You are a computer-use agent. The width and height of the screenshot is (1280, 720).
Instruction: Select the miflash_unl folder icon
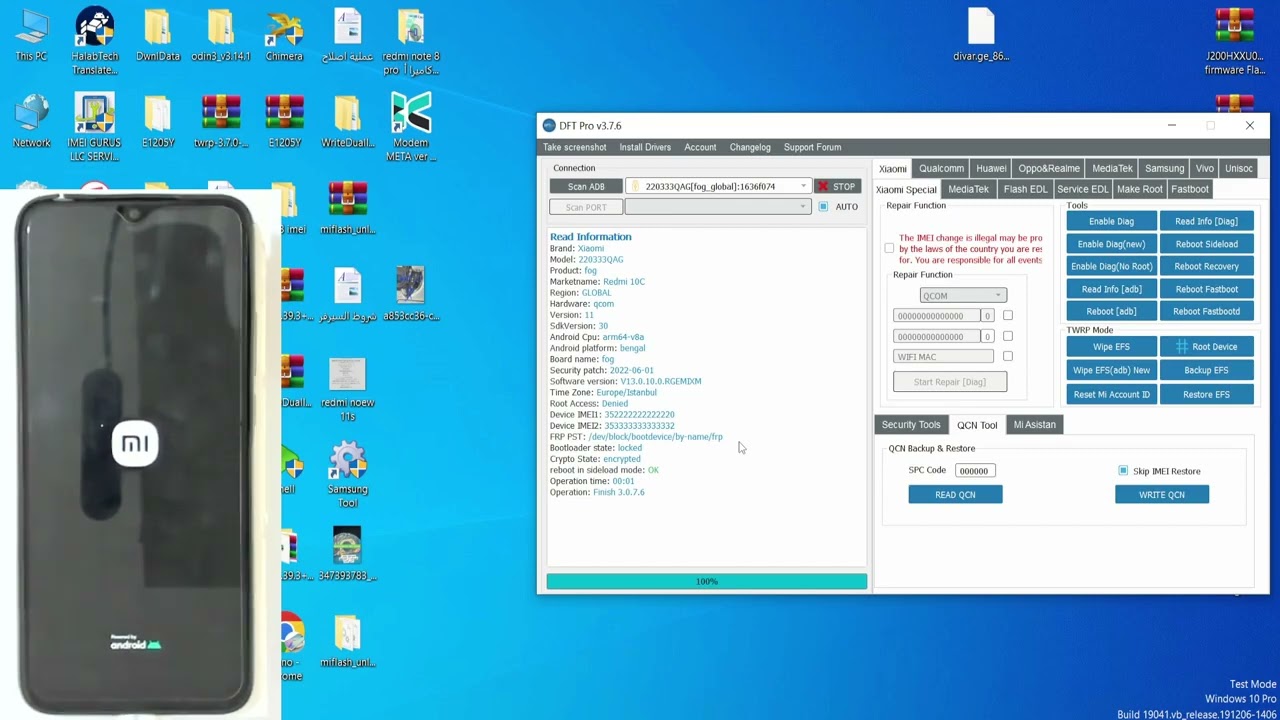click(x=348, y=640)
